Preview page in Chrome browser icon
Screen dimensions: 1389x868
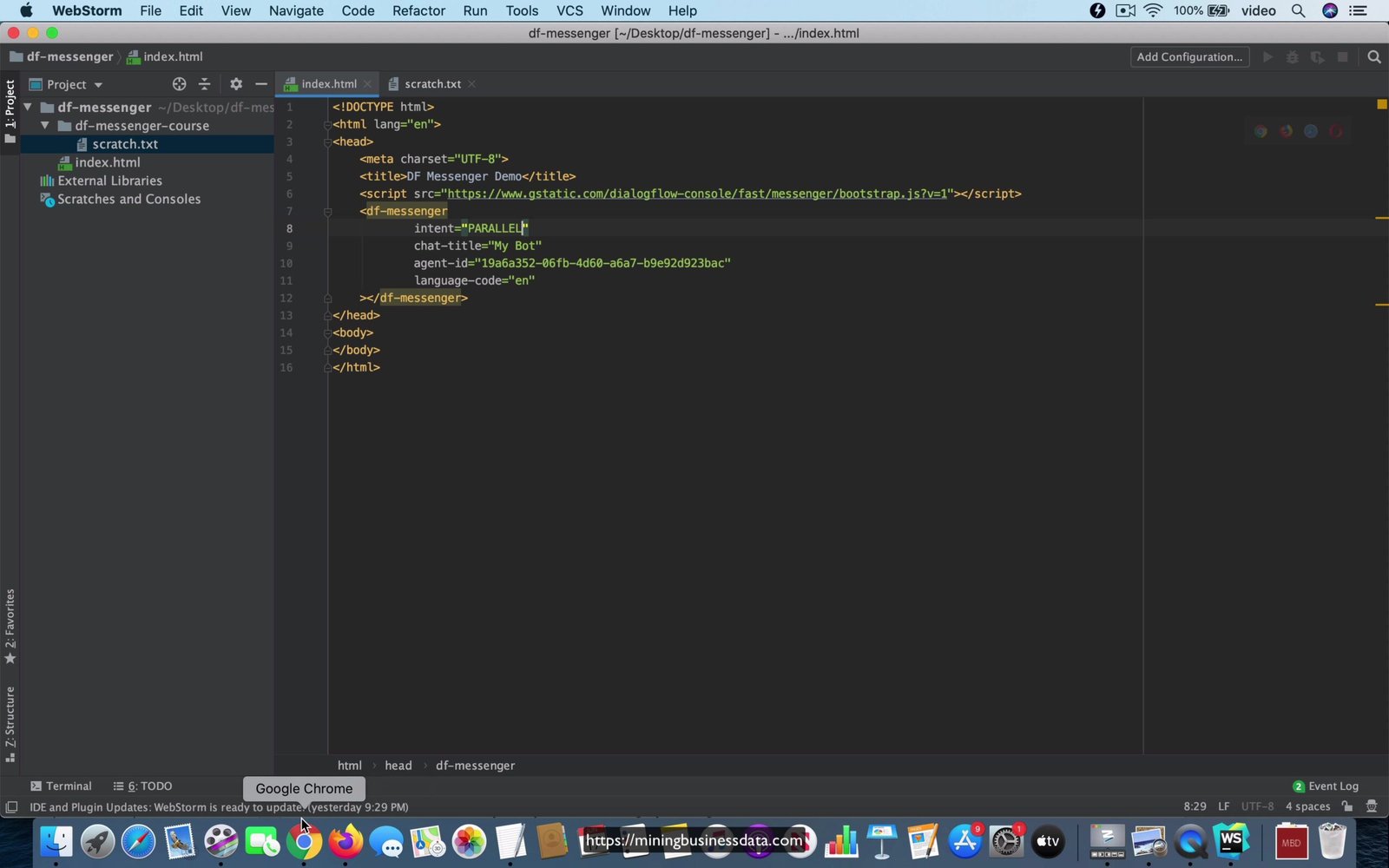point(1261,131)
